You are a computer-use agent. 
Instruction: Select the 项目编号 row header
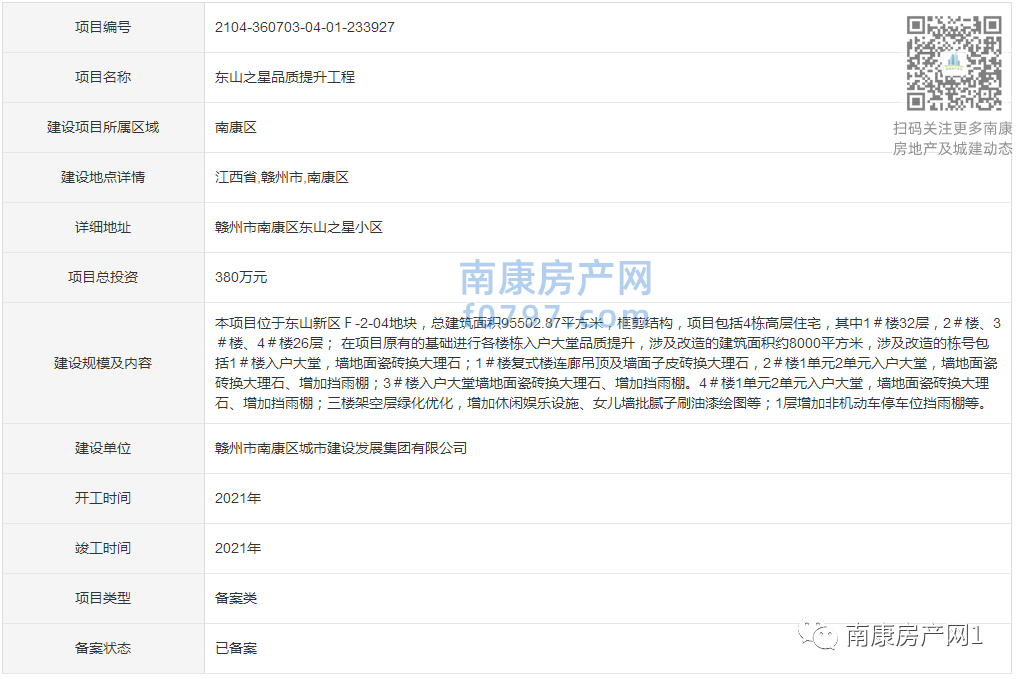pos(102,27)
